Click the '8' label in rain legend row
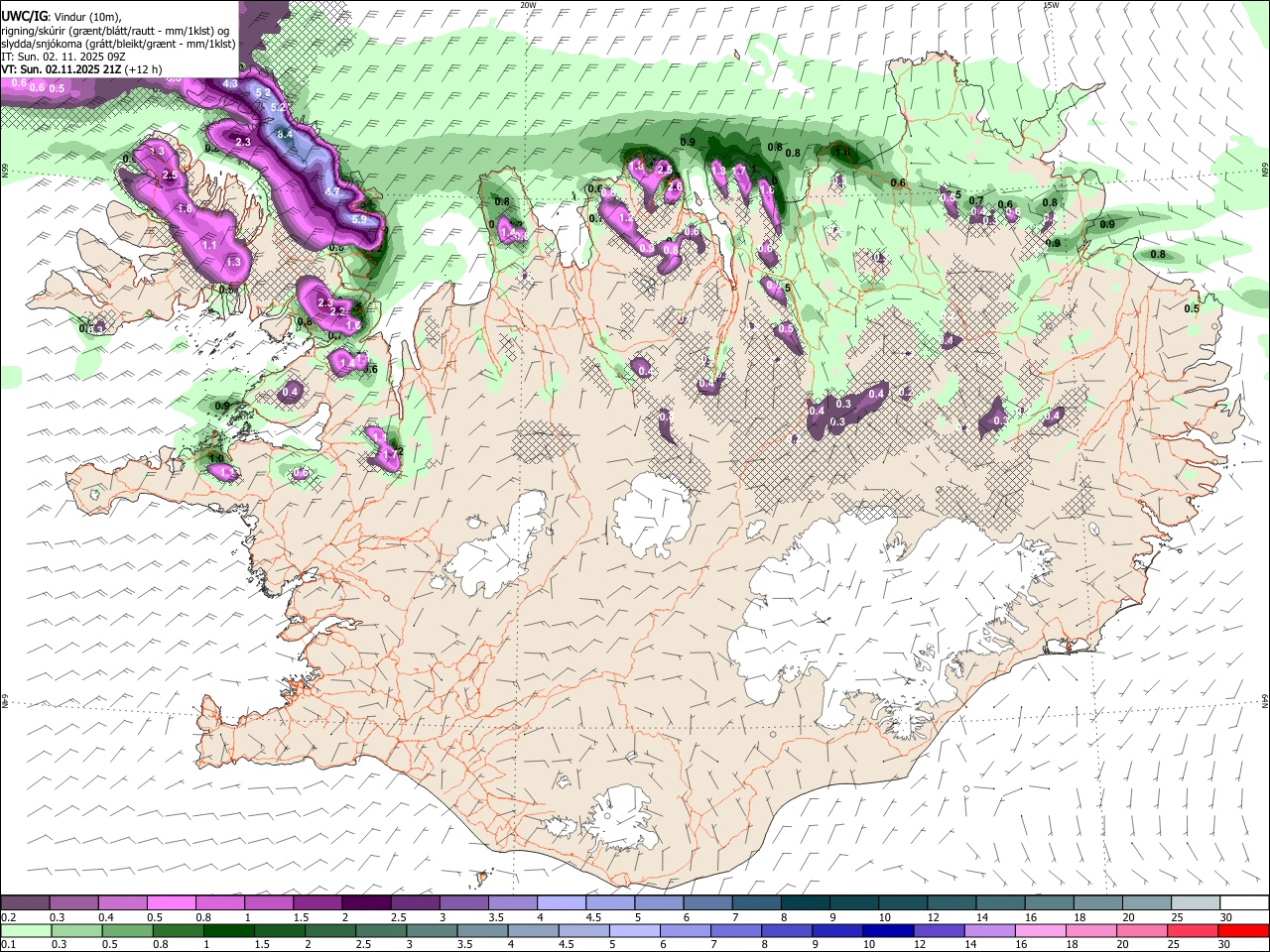The height and width of the screenshot is (952, 1270). point(765,945)
